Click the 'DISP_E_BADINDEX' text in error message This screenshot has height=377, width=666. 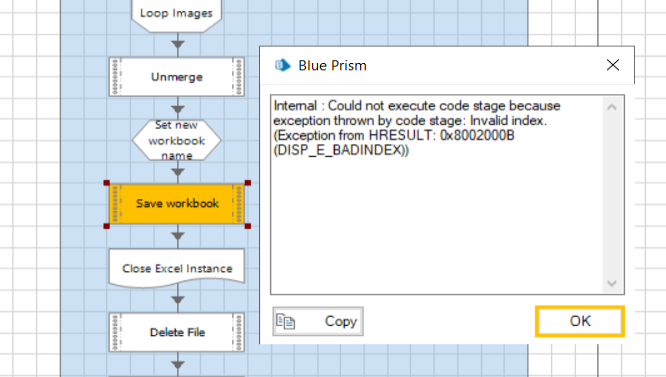339,150
